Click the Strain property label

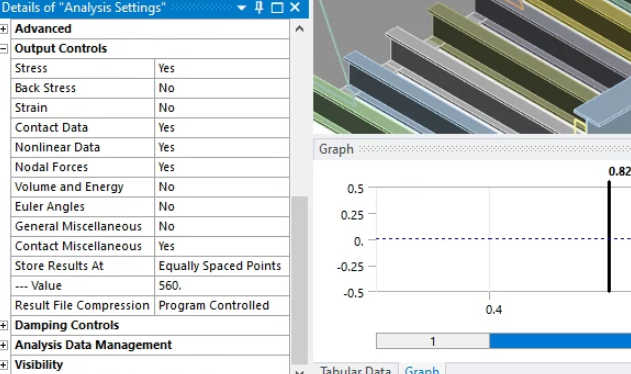click(x=31, y=108)
